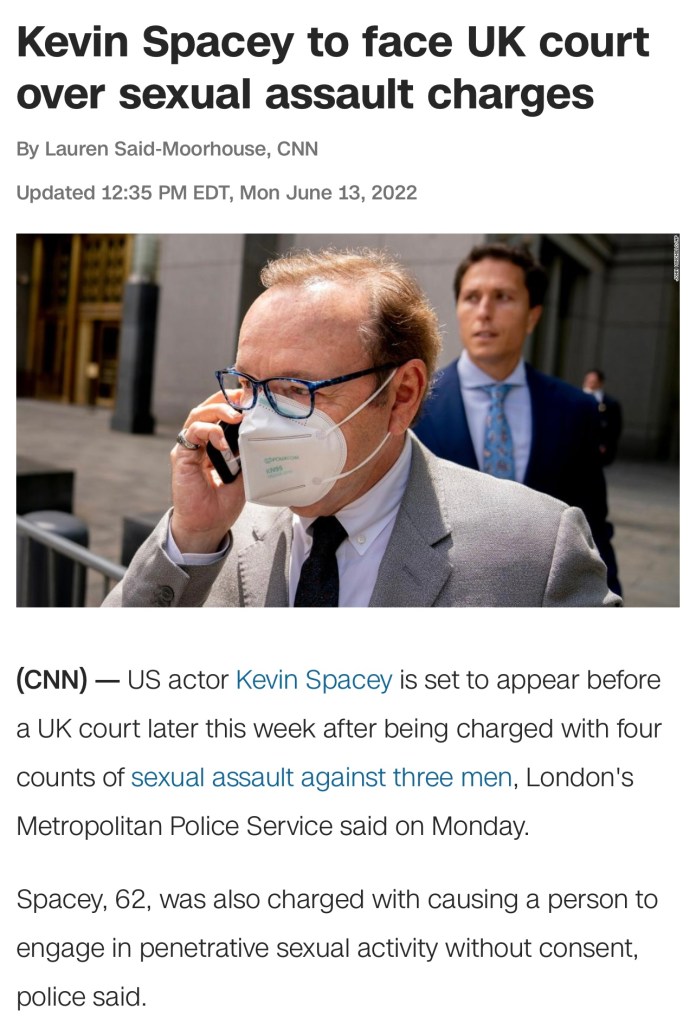The width and height of the screenshot is (696, 1023).
Task: Select the Lauren Said-Moorhouse byline
Action: (x=167, y=149)
